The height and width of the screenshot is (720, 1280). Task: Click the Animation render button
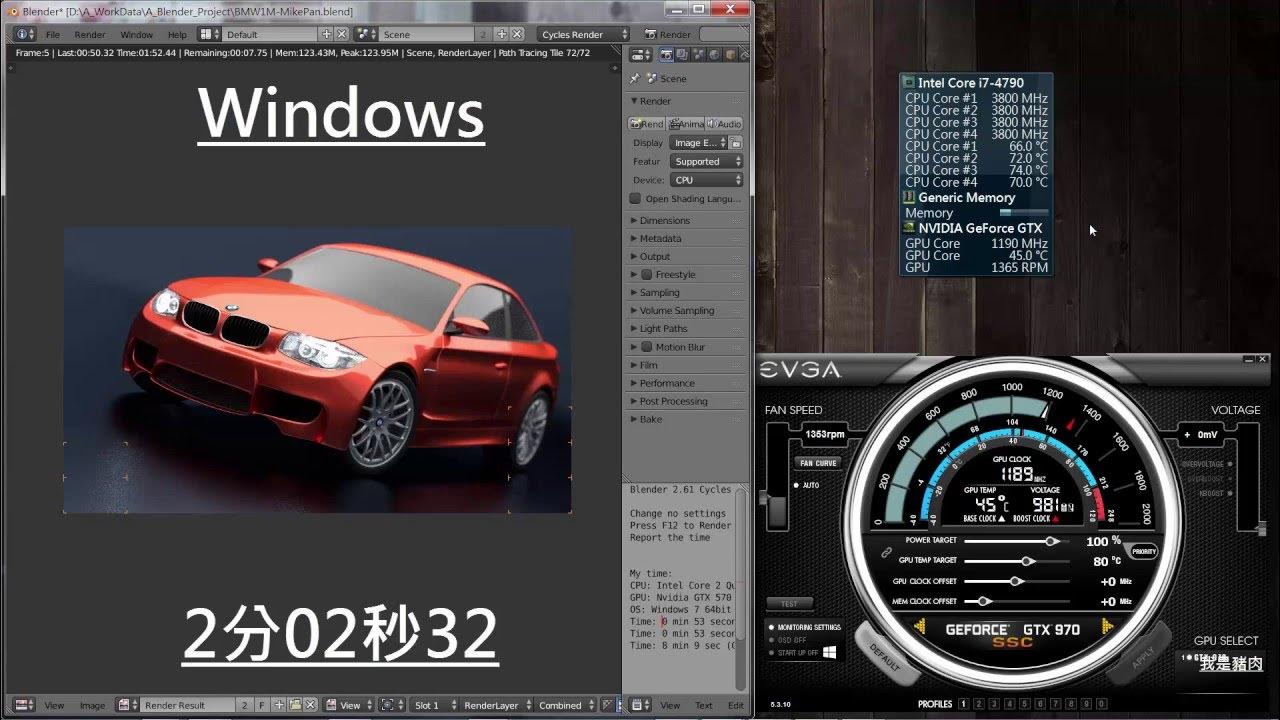(685, 124)
